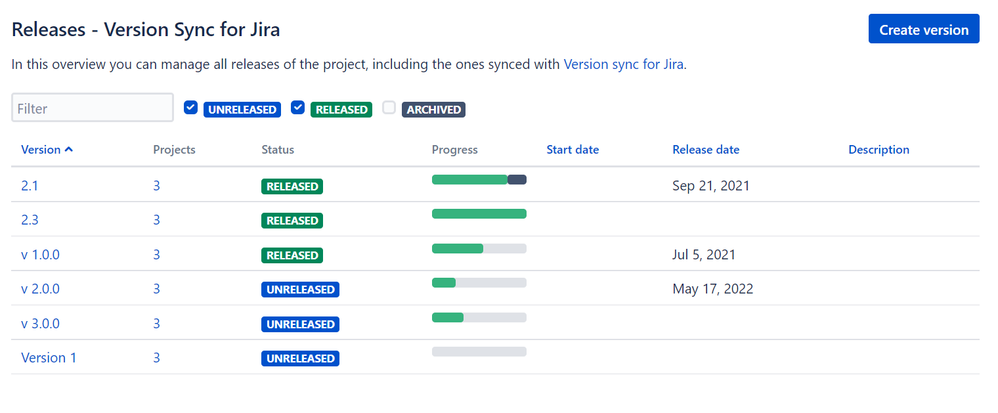Screen dimensions: 998x413
Task: Open the Version sync for Jira link
Action: pos(624,64)
